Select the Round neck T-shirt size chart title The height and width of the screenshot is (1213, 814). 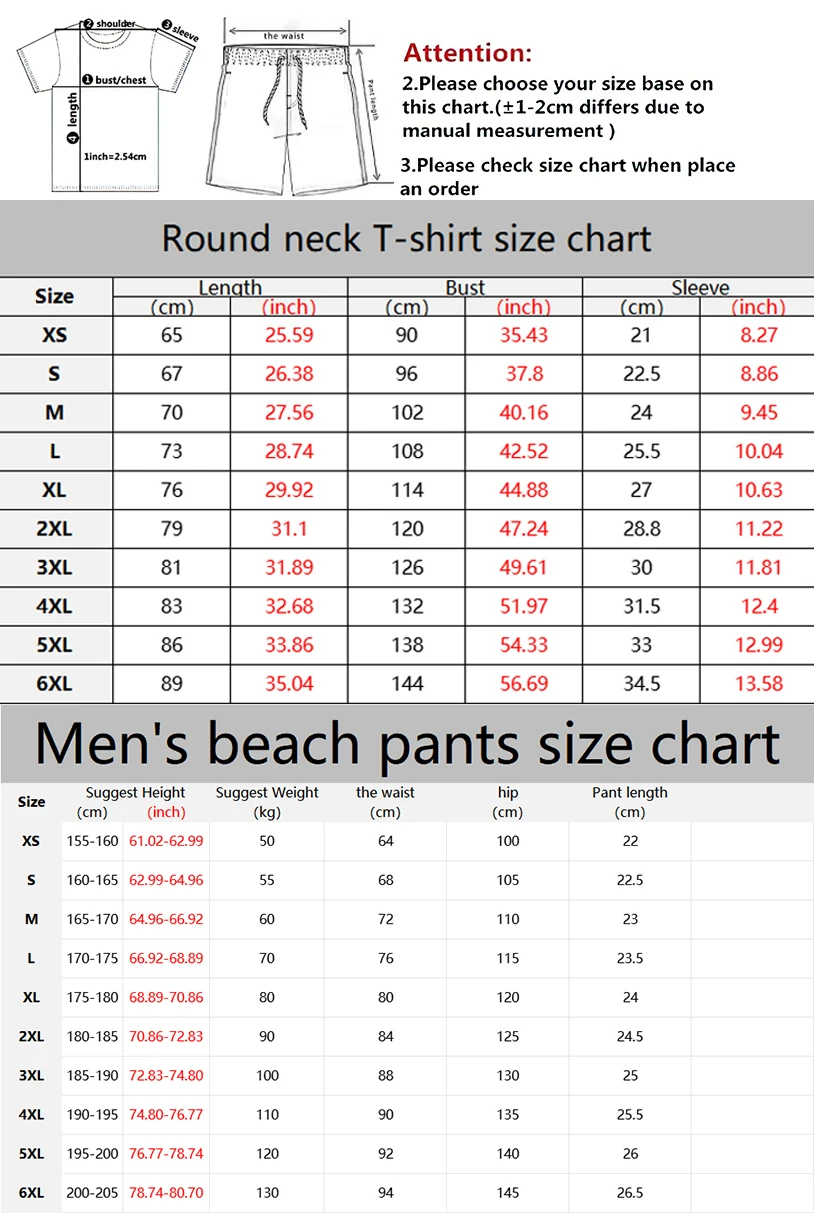[406, 239]
